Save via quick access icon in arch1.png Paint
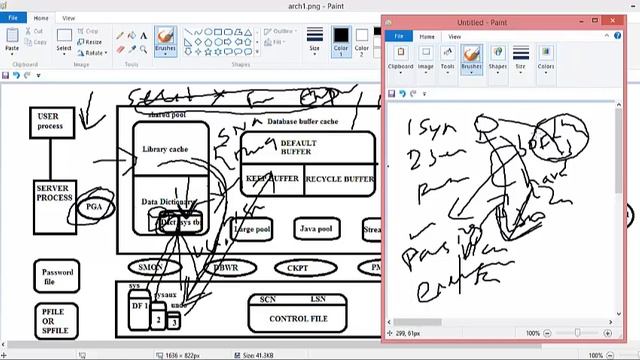640x360 pixels. tap(5, 76)
